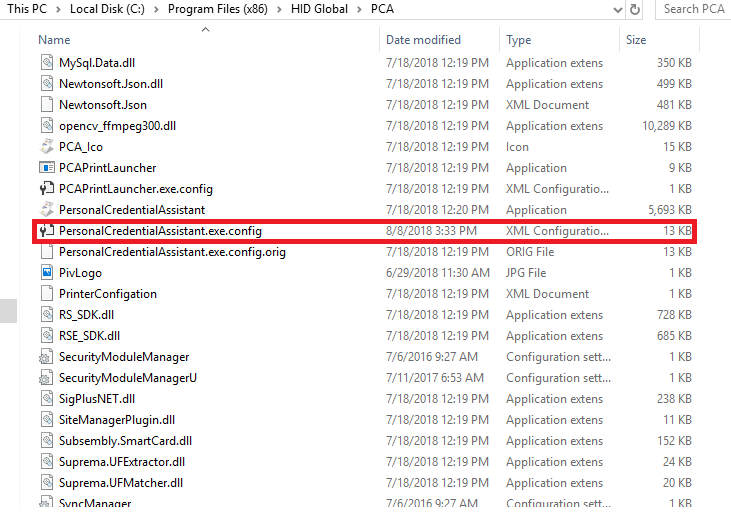The width and height of the screenshot is (731, 516).
Task: Select the Newtonsoft.Json.dll file name
Action: point(111,84)
